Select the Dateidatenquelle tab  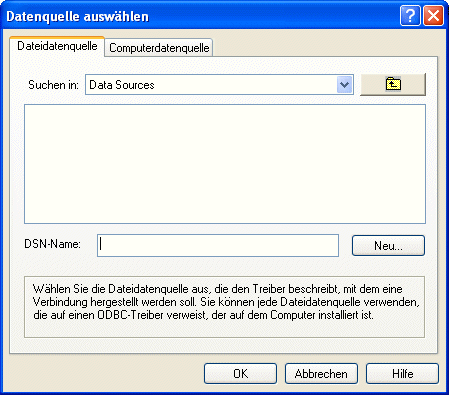click(x=57, y=46)
